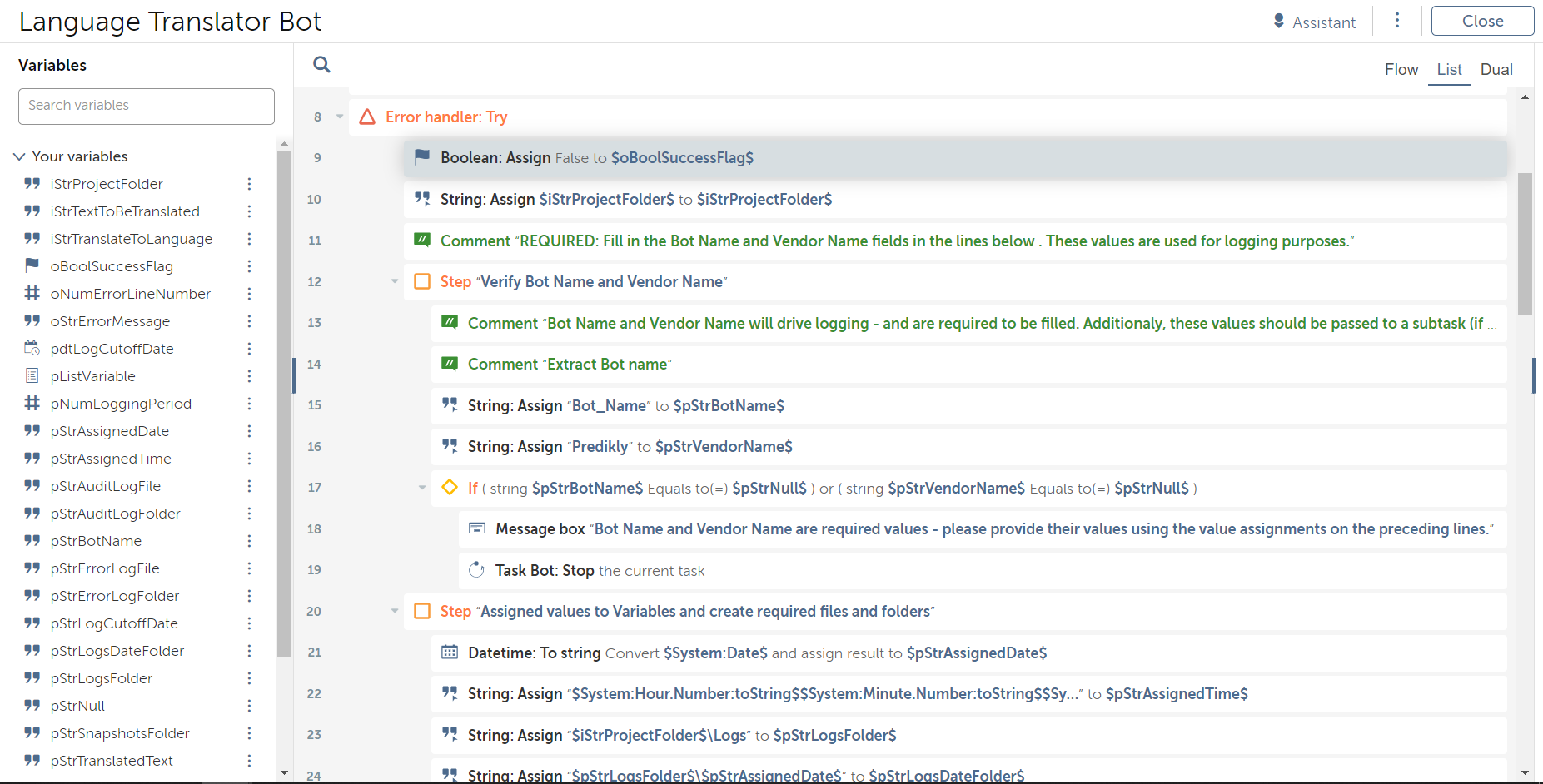The height and width of the screenshot is (784, 1543).
Task: Collapse the Assigned values to Variables step
Action: 395,611
